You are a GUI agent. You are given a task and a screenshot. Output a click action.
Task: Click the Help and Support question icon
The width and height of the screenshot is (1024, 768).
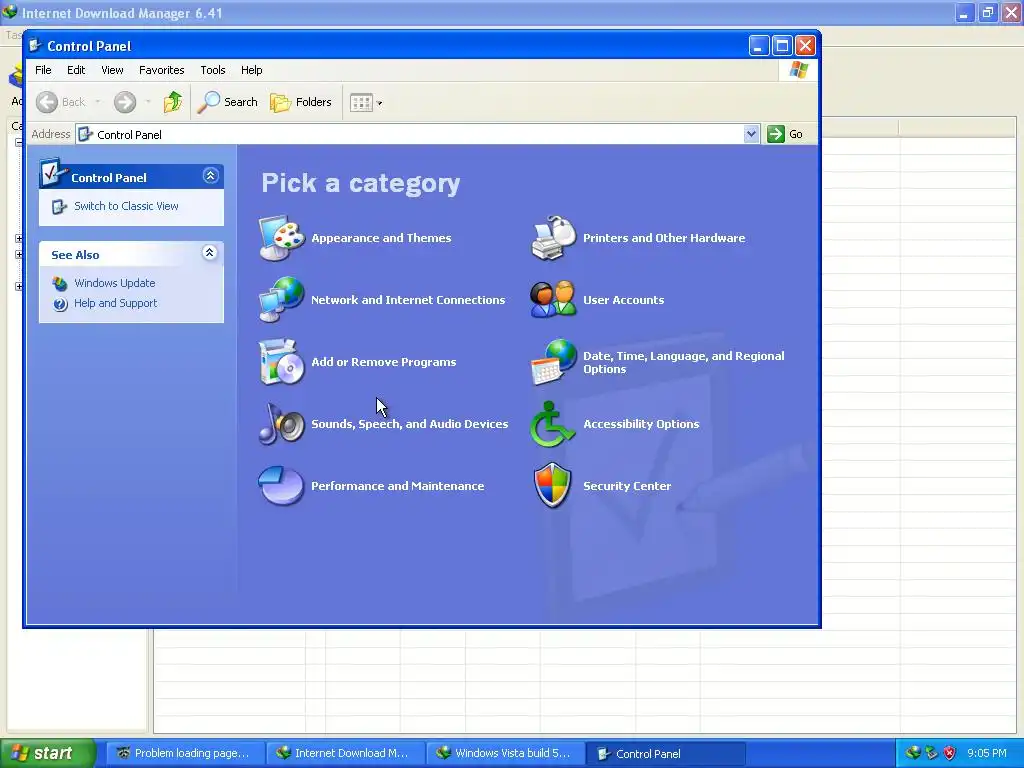(60, 304)
